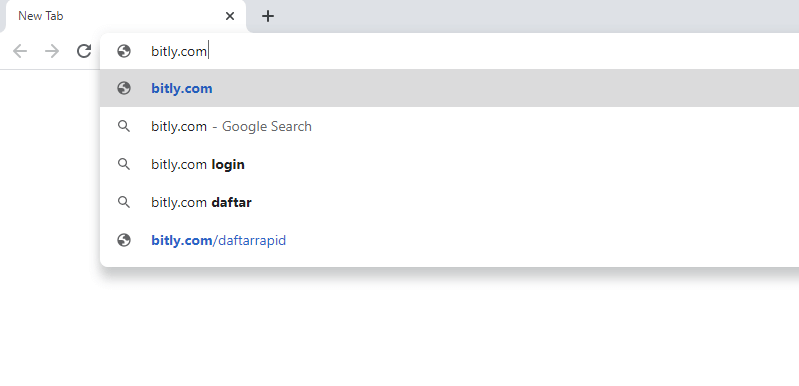Select bitly.com - Google Search suggestion
This screenshot has height=386, width=799.
coord(449,126)
